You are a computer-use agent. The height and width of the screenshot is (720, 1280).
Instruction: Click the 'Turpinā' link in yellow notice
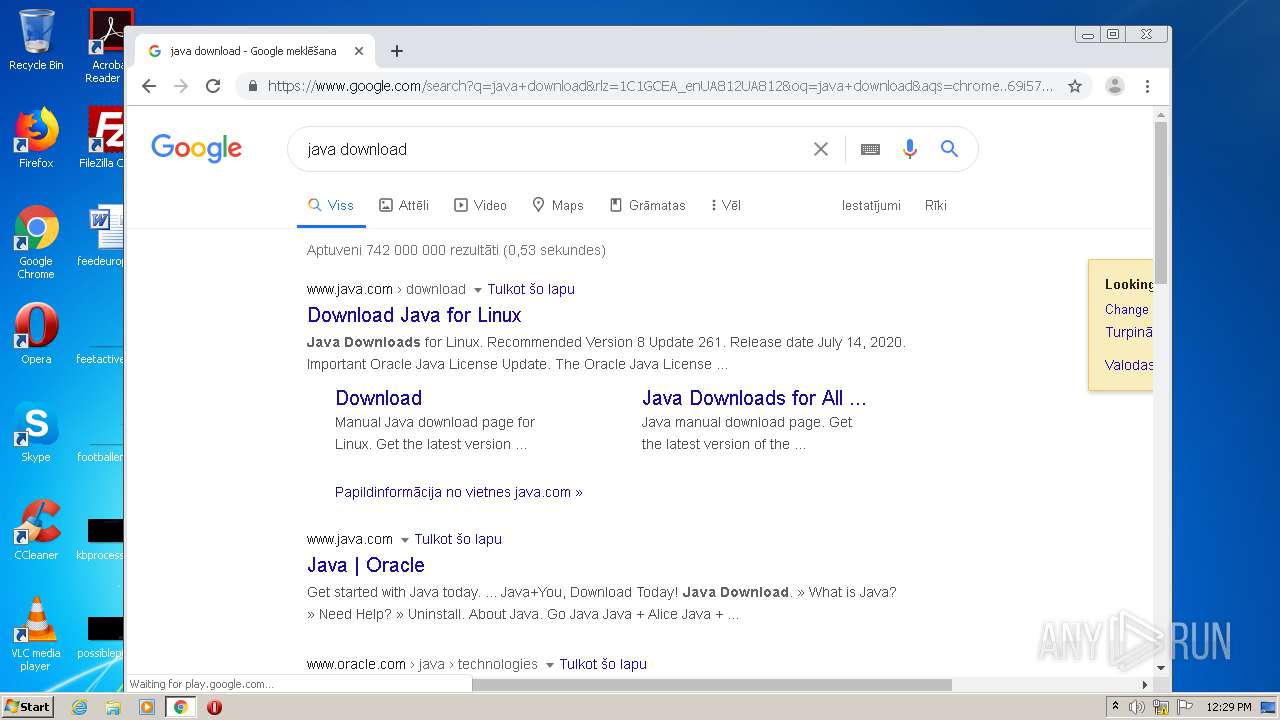1129,333
